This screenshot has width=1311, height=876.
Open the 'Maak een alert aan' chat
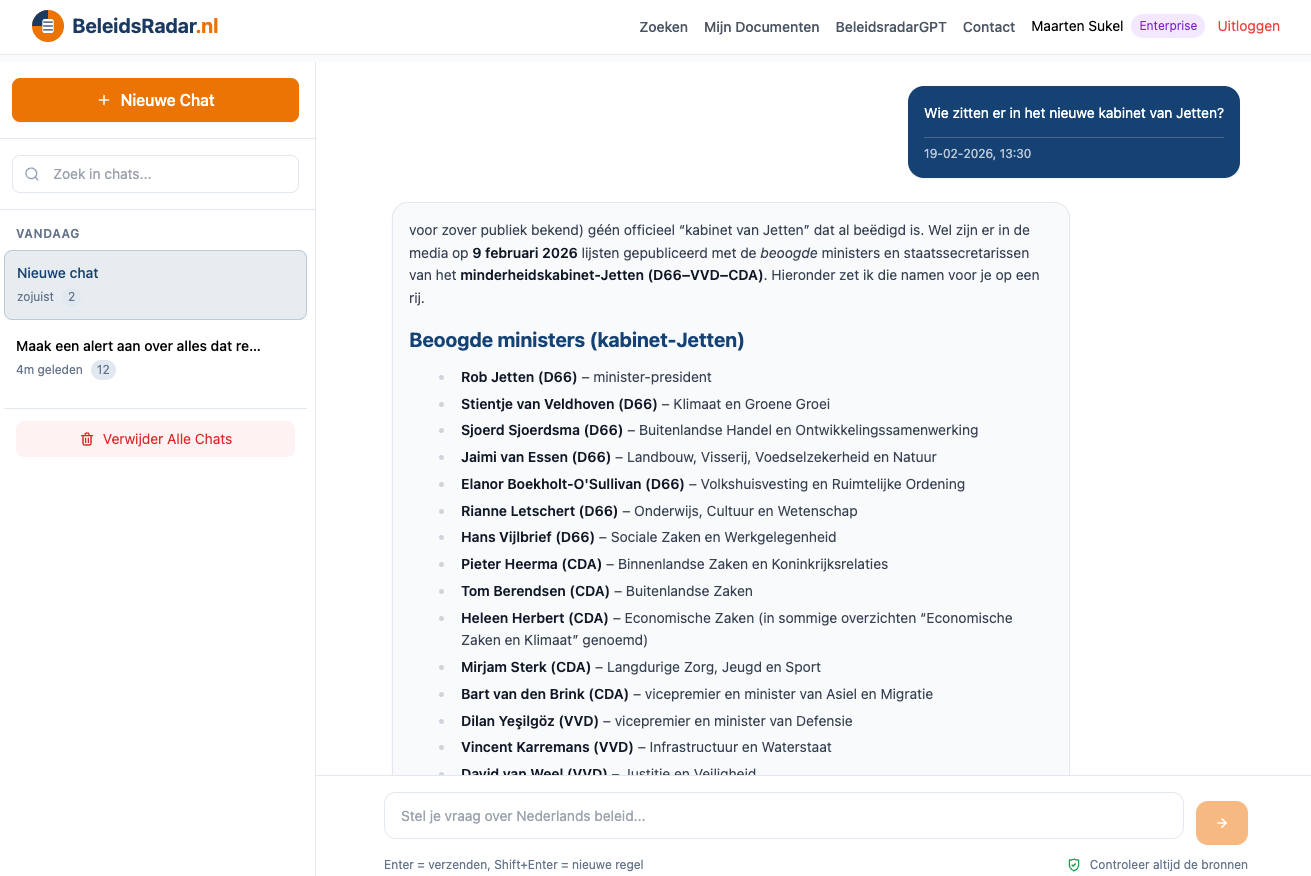coord(155,357)
